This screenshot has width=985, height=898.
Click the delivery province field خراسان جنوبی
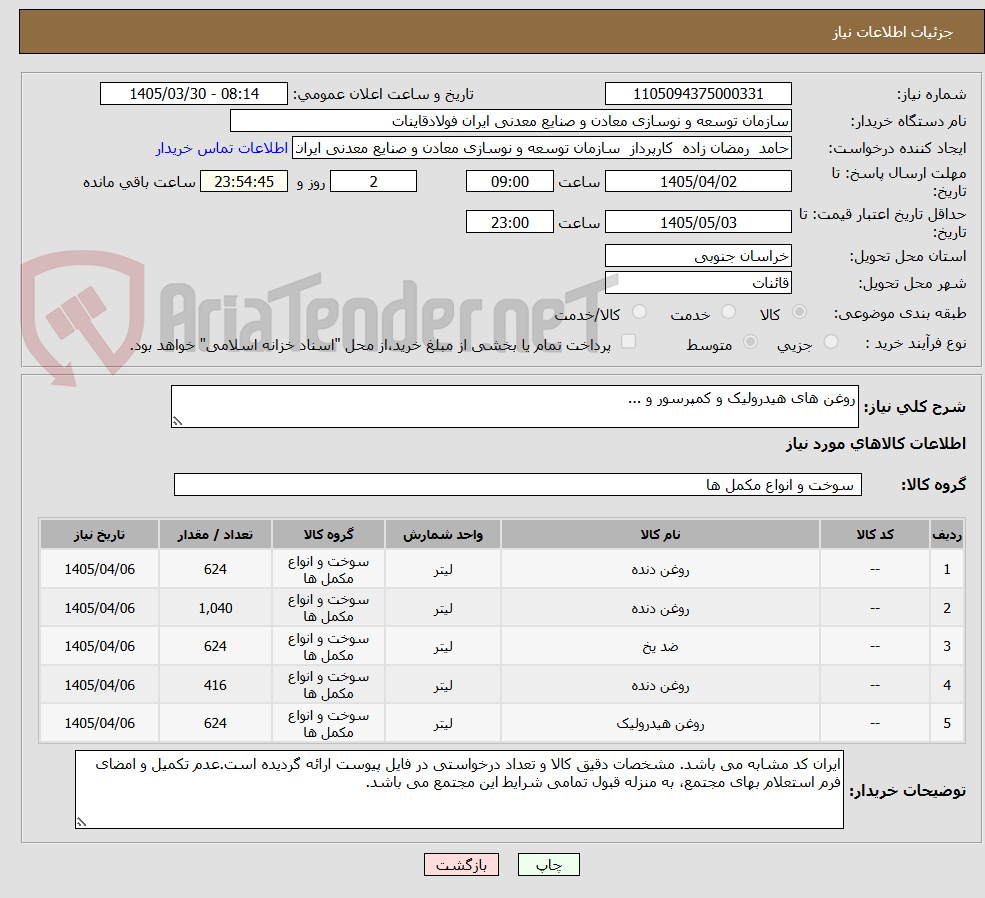click(x=698, y=256)
